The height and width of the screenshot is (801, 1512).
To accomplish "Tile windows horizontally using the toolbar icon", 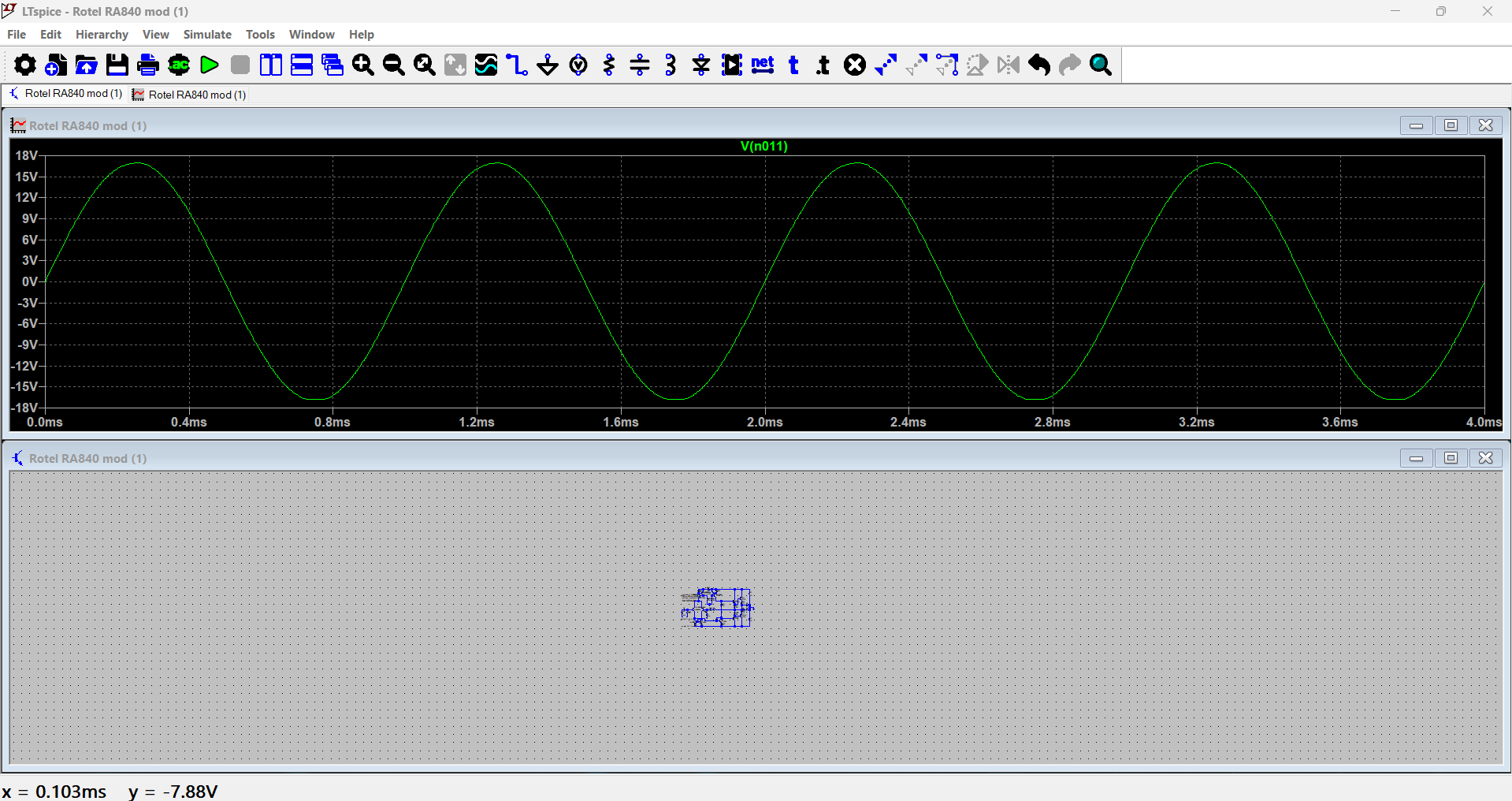I will tap(302, 65).
